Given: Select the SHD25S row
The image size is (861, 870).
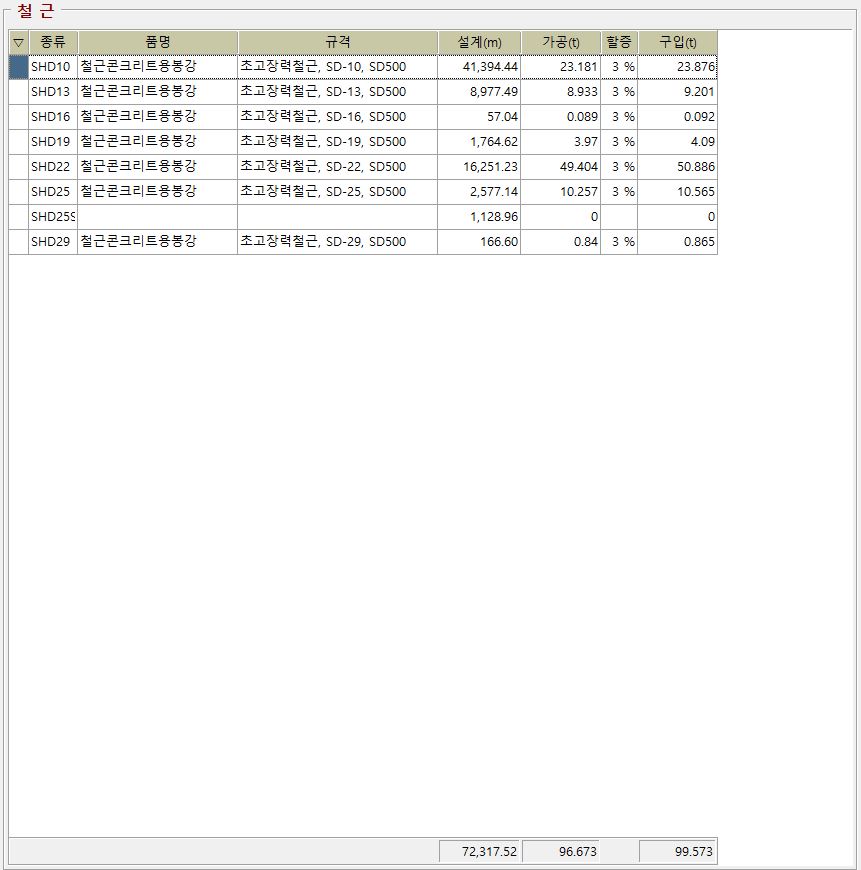Looking at the screenshot, I should [52, 217].
